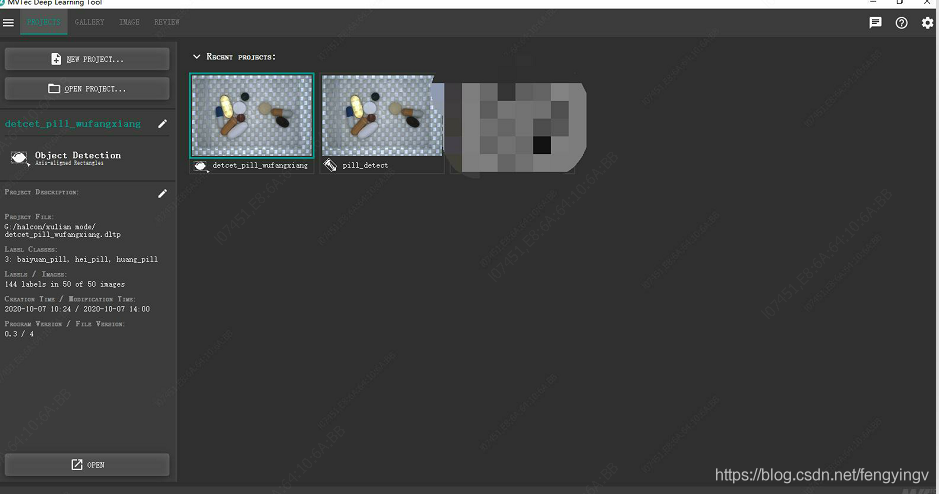Open the hamburger main menu

(x=9, y=22)
